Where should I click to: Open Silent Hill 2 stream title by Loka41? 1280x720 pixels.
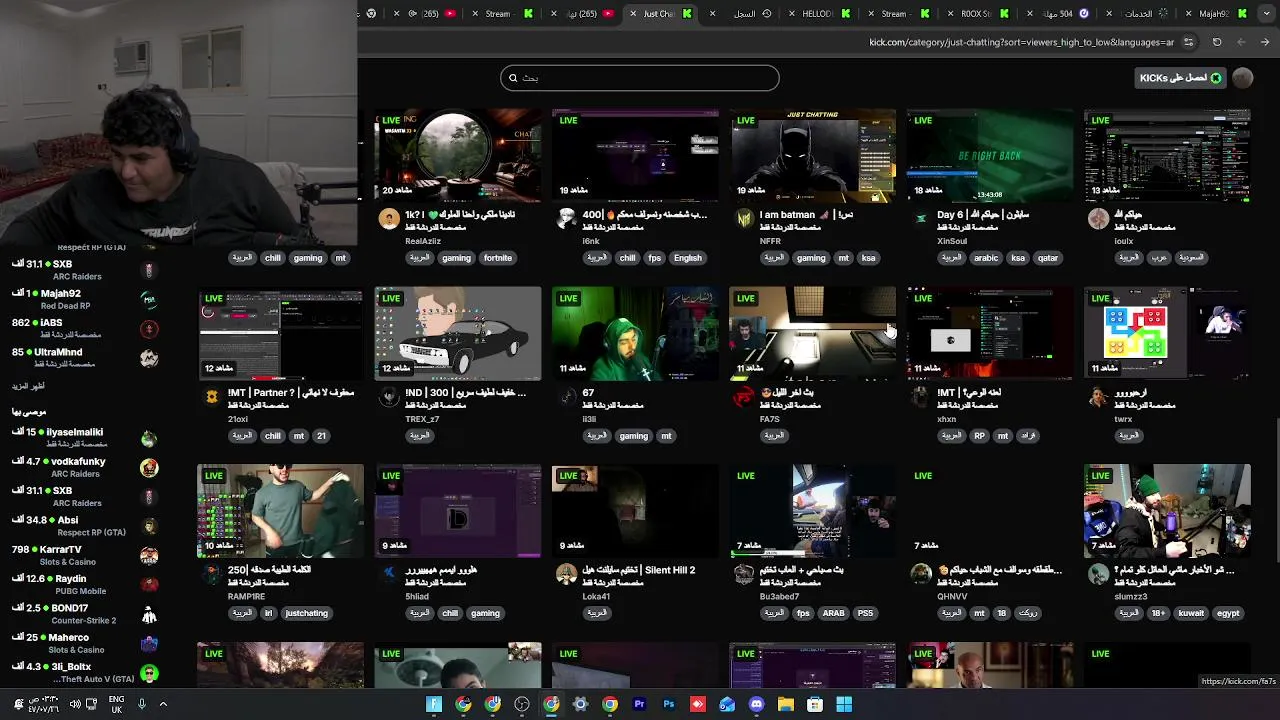(x=641, y=570)
